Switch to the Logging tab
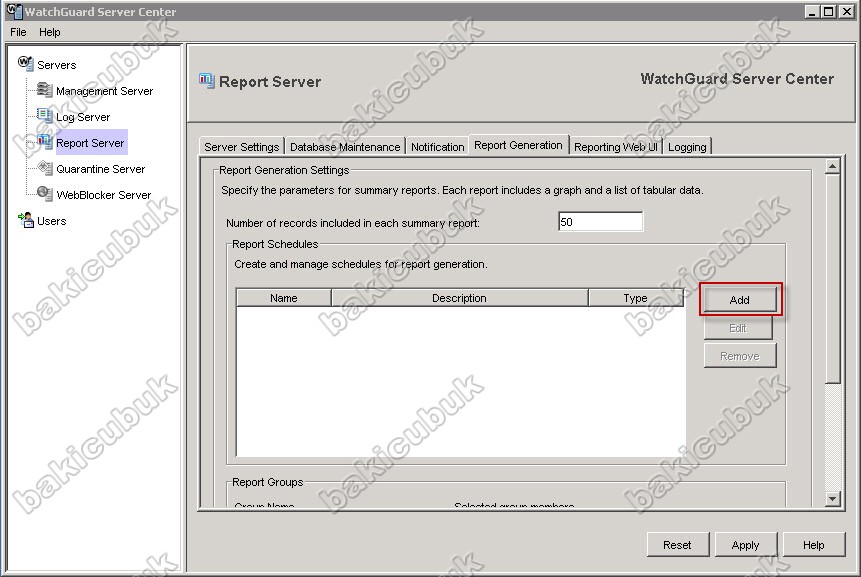The image size is (861, 577). tap(687, 147)
